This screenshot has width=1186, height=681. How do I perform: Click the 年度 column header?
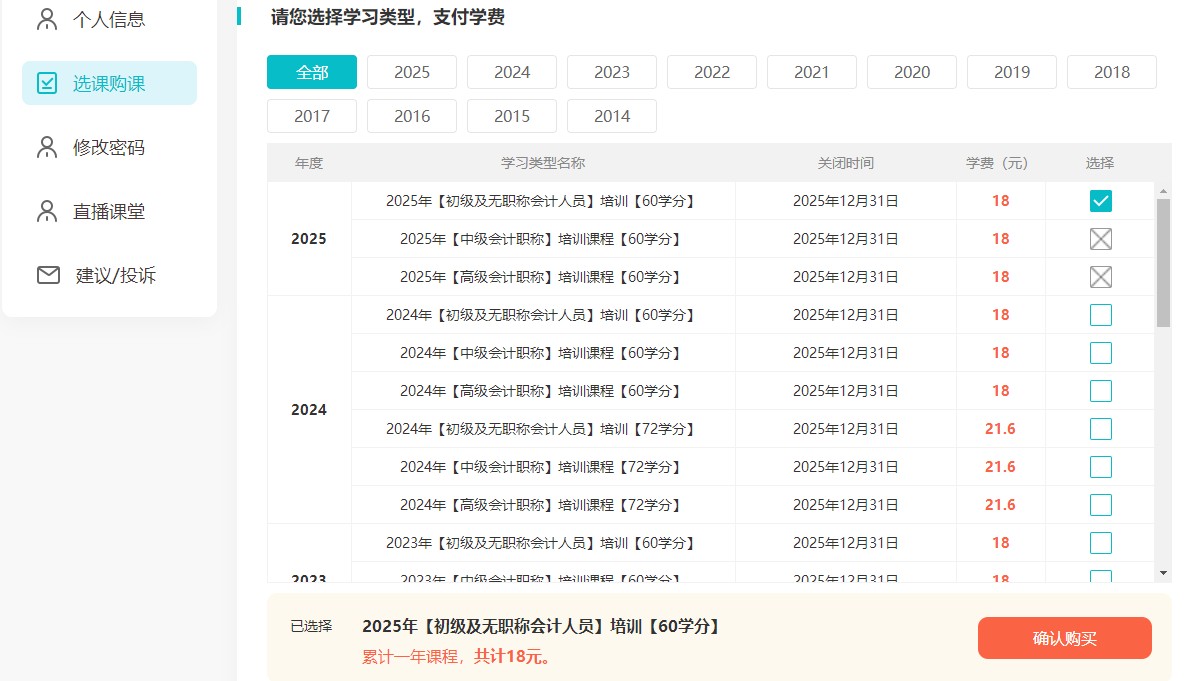pos(309,163)
